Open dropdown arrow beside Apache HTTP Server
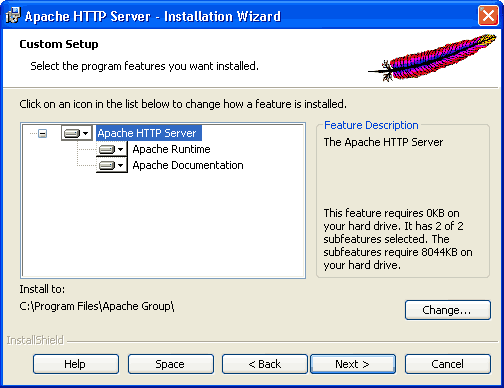504x388 pixels. [86, 134]
